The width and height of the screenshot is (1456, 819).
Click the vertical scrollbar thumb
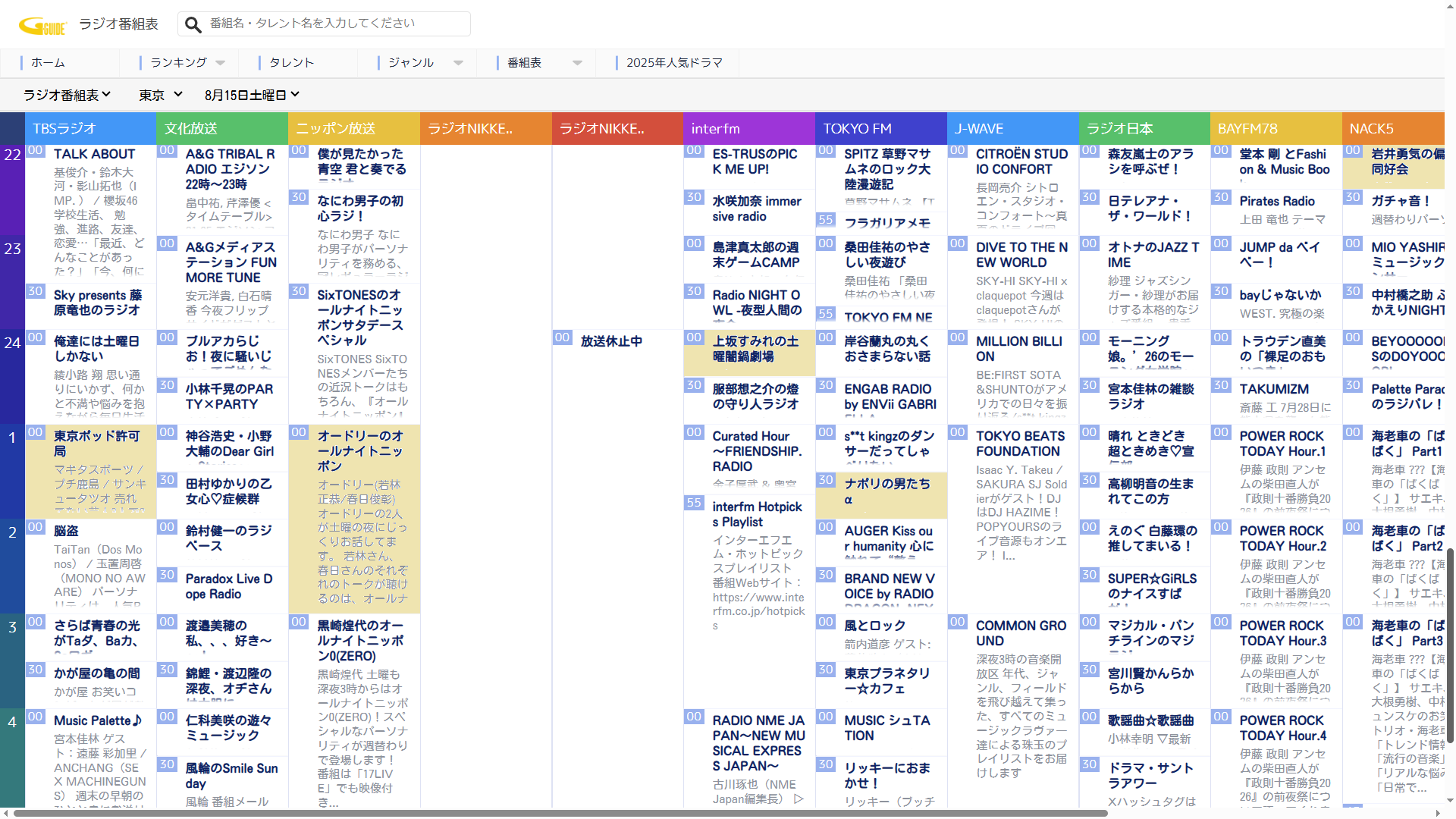pyautogui.click(x=1450, y=645)
